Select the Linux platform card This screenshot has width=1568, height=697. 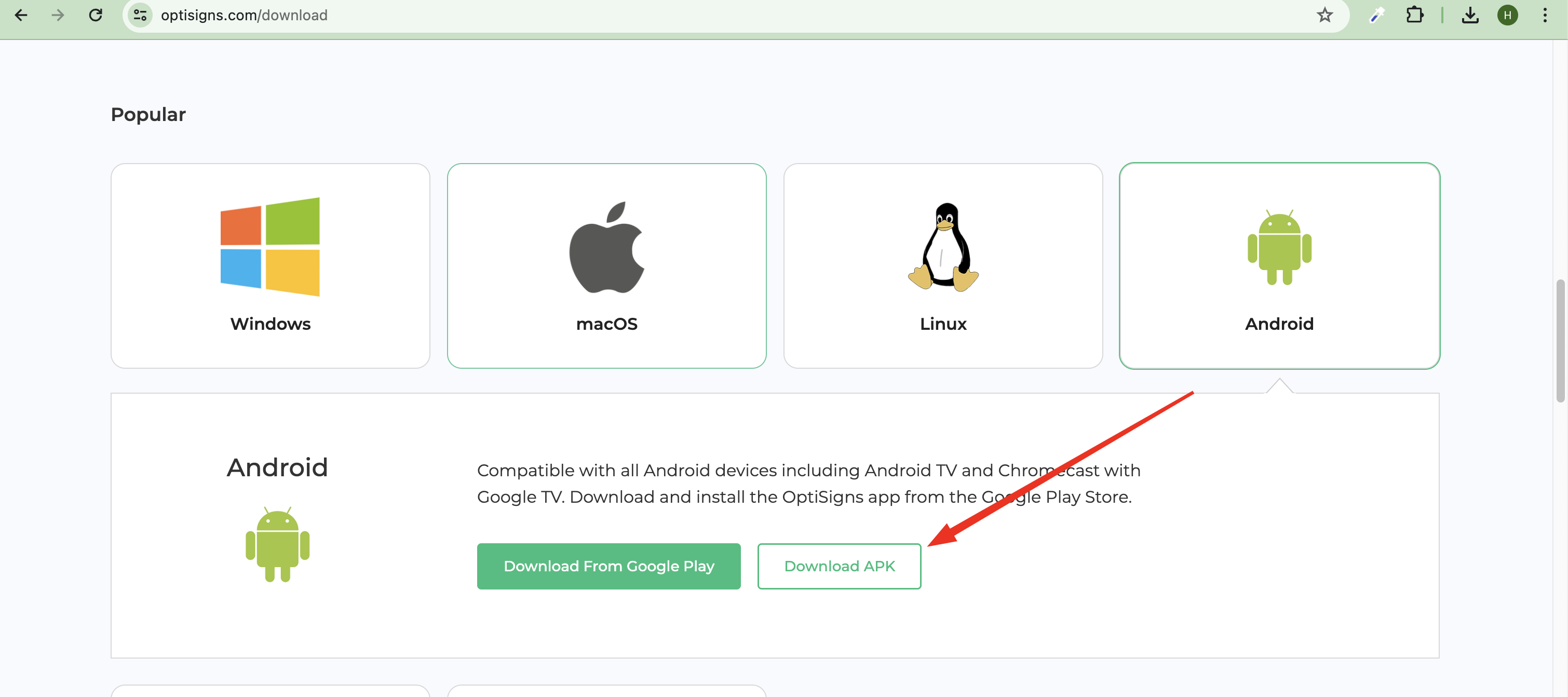click(x=943, y=265)
